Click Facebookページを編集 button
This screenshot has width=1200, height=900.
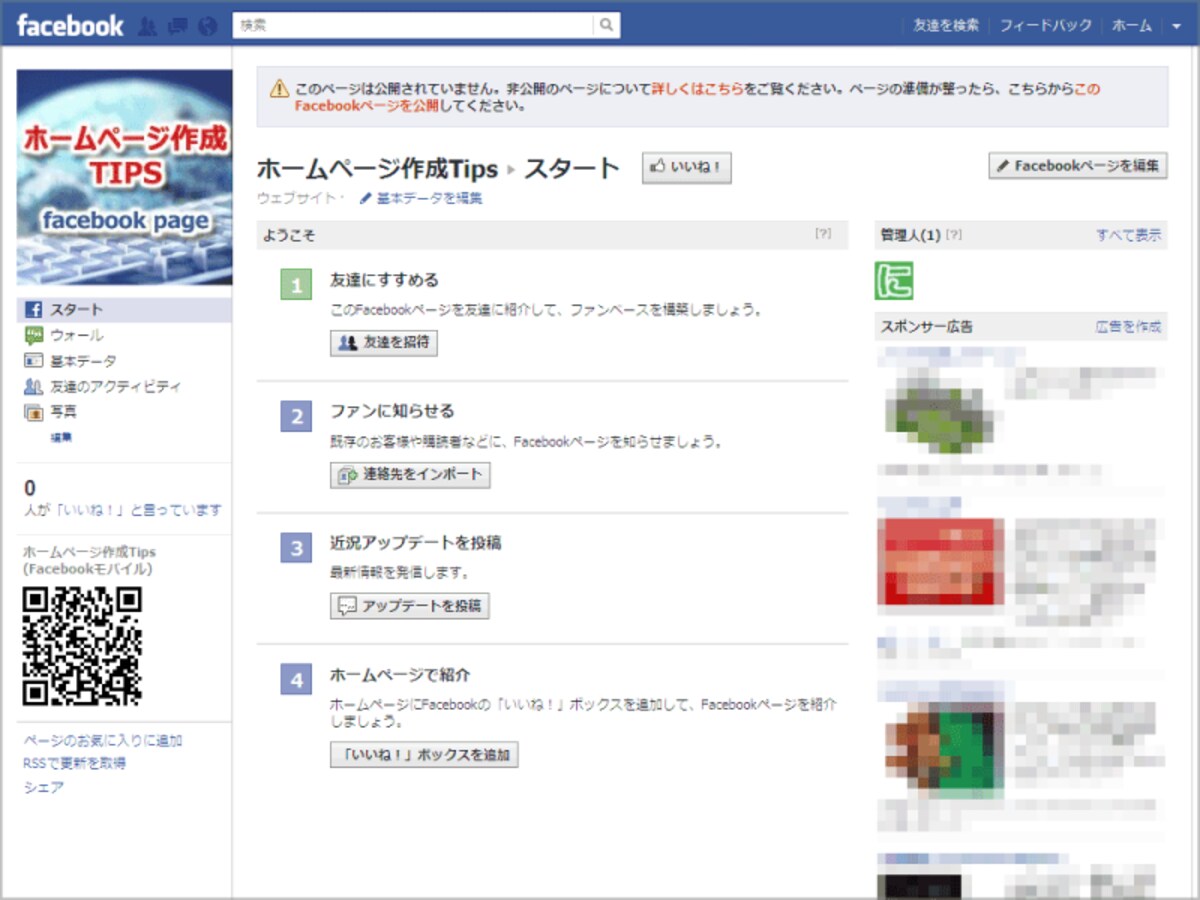1078,166
